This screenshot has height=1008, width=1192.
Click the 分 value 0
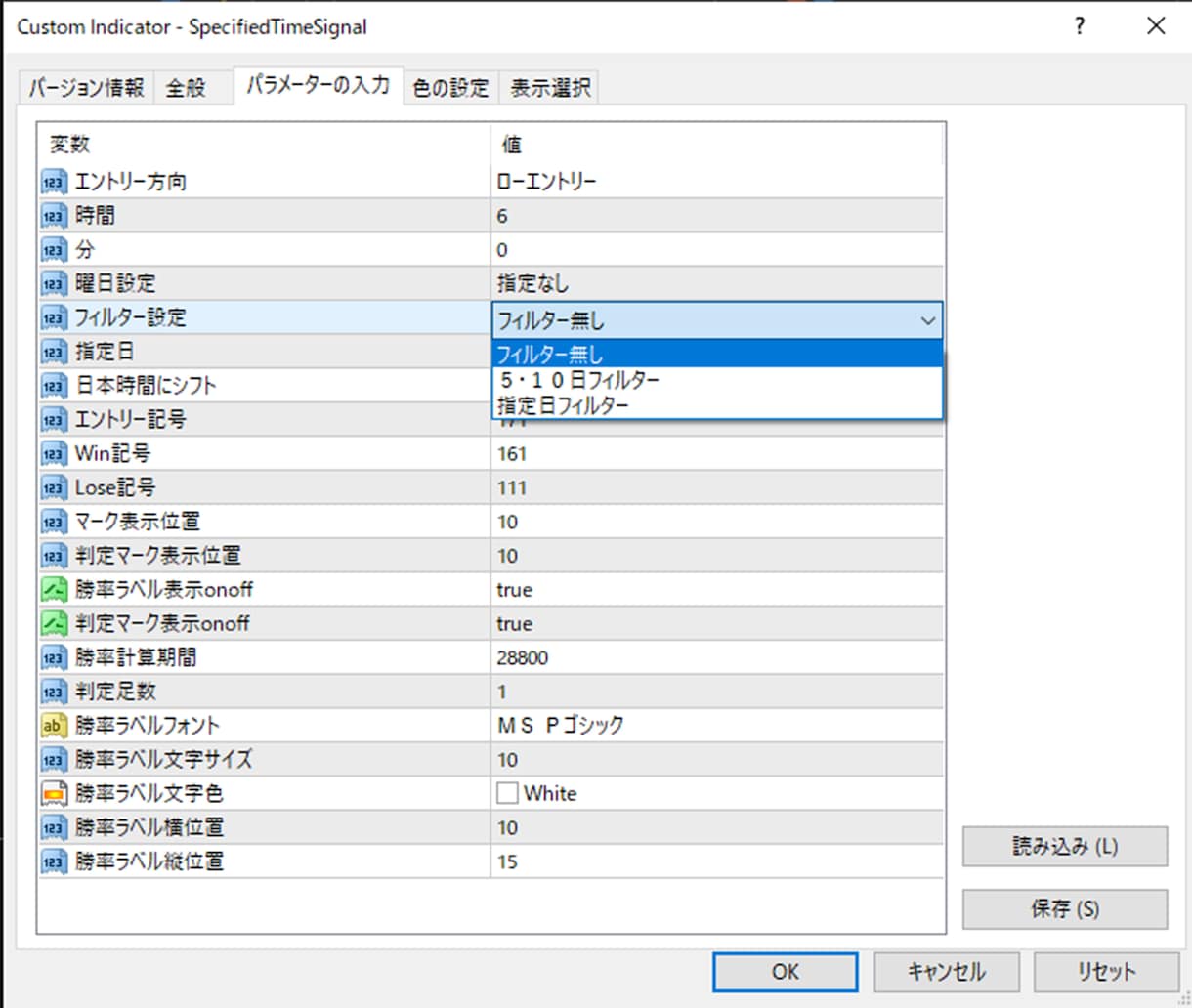502,250
